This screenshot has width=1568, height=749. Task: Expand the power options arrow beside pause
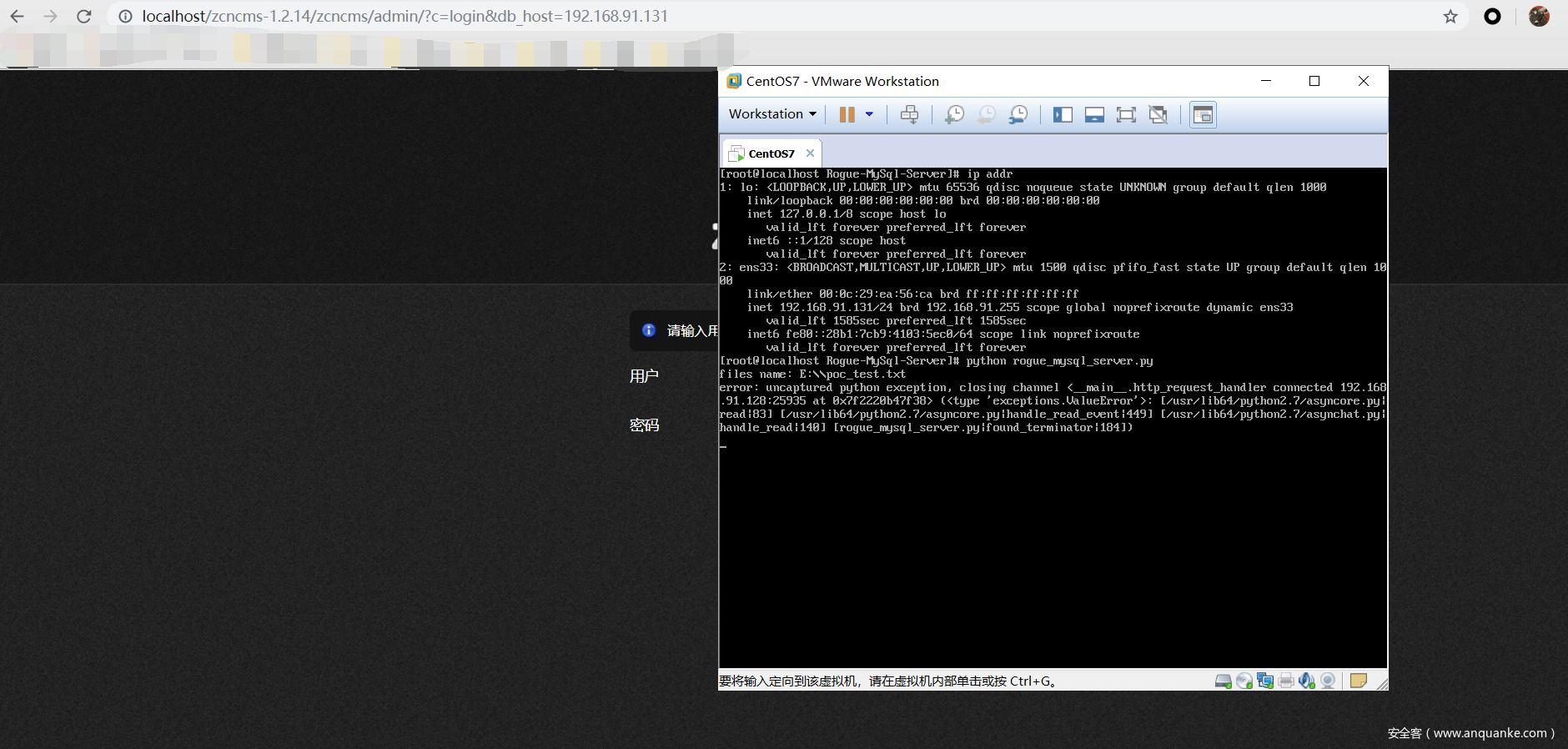869,114
